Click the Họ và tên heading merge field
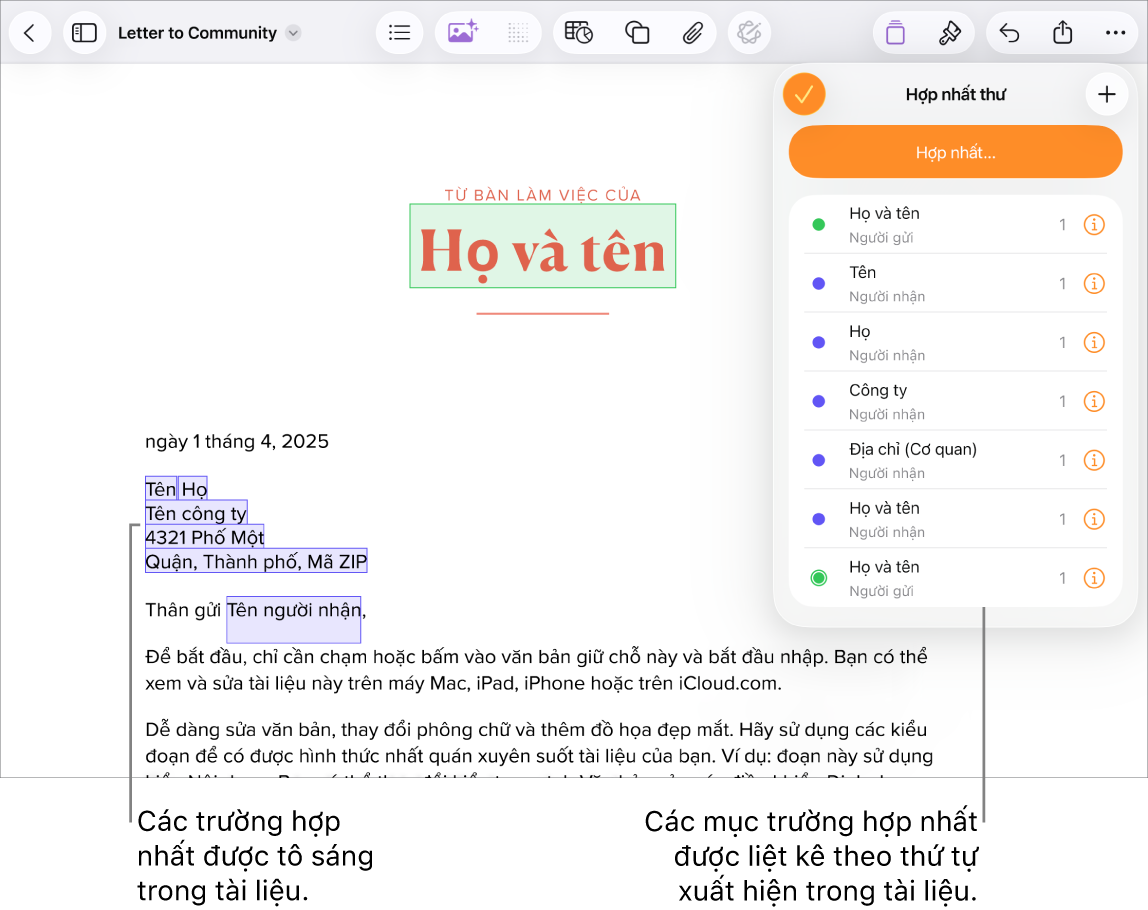Image resolution: width=1148 pixels, height=910 pixels. 543,246
